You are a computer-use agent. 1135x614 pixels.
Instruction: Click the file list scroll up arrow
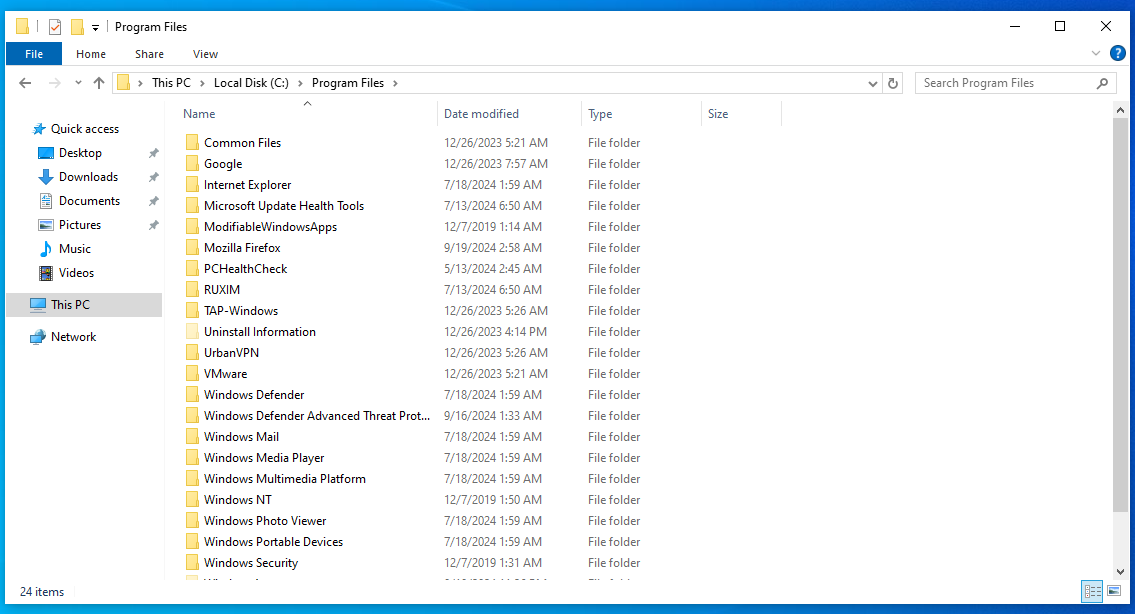pyautogui.click(x=1121, y=110)
